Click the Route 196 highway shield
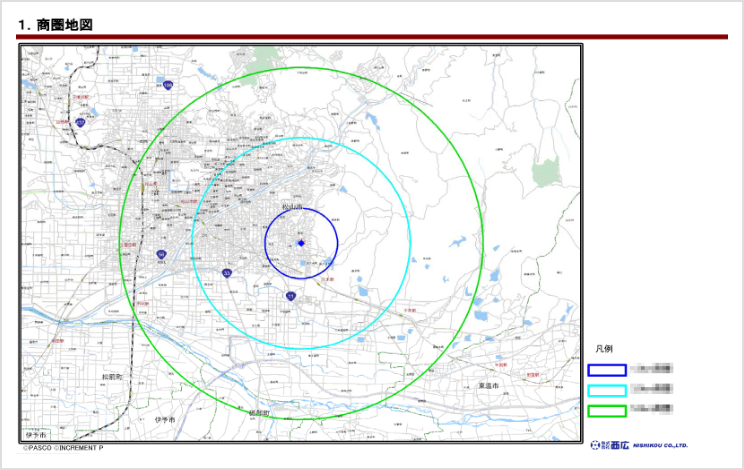The height and width of the screenshot is (470, 744). [169, 86]
